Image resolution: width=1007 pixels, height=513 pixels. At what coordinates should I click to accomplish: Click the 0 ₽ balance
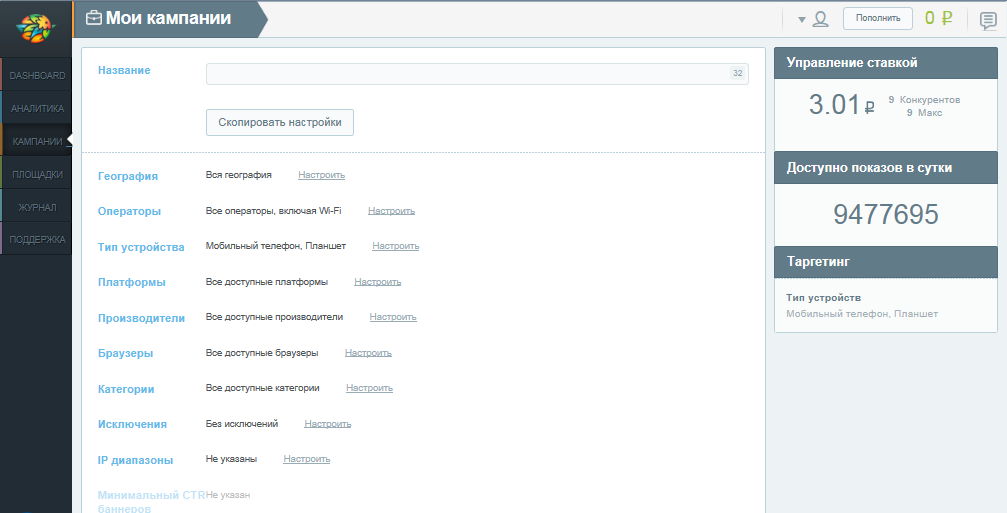(938, 18)
